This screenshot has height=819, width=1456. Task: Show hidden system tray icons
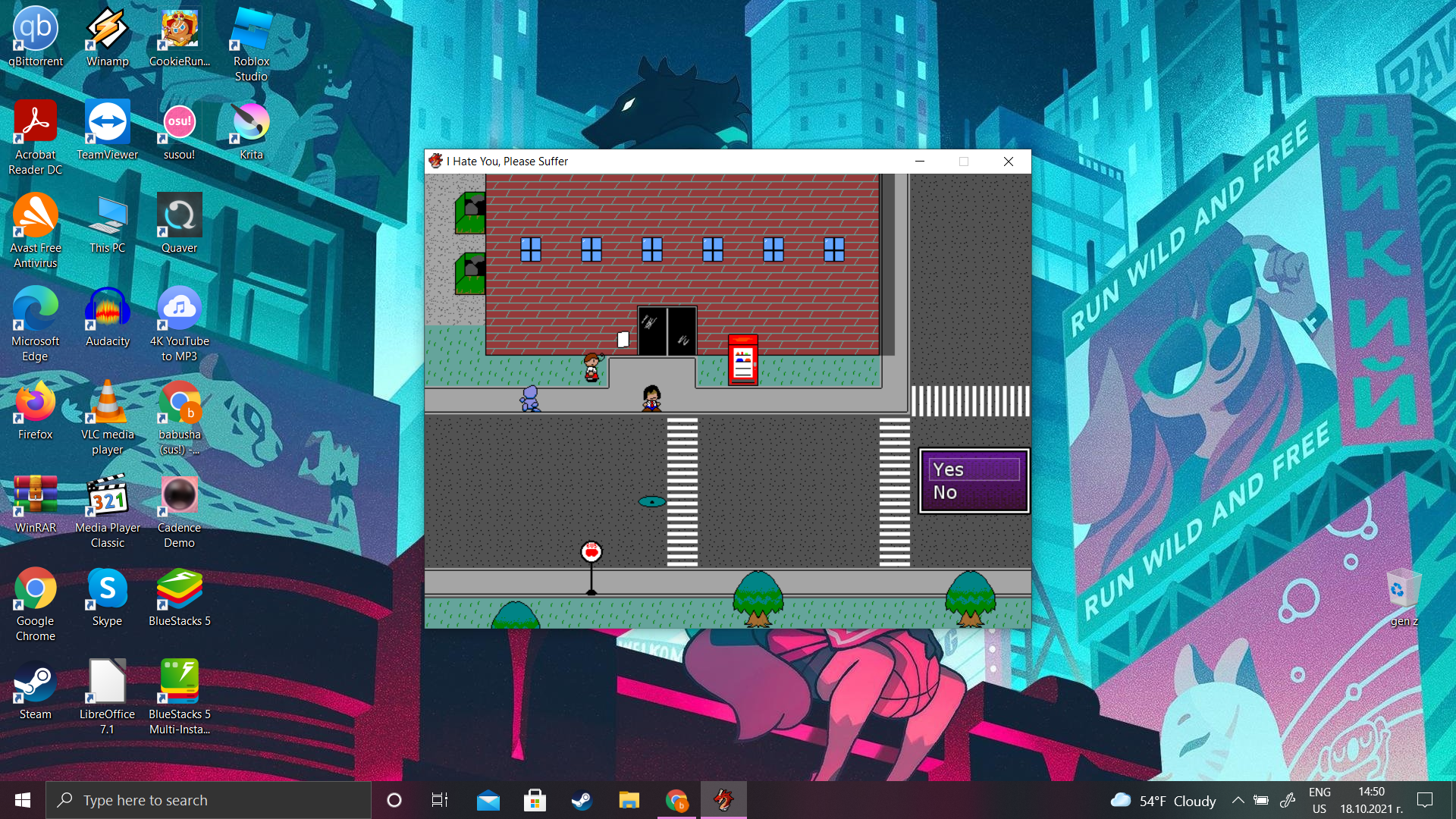click(1238, 800)
